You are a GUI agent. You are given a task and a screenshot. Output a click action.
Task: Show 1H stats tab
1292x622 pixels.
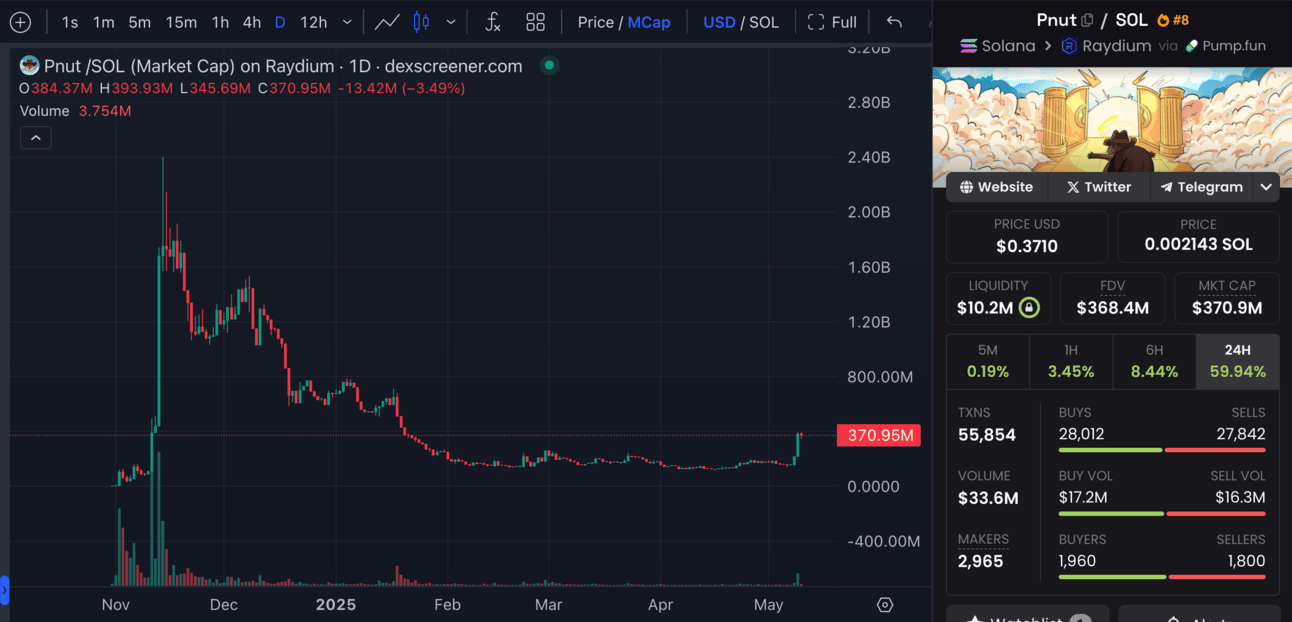tap(1071, 361)
